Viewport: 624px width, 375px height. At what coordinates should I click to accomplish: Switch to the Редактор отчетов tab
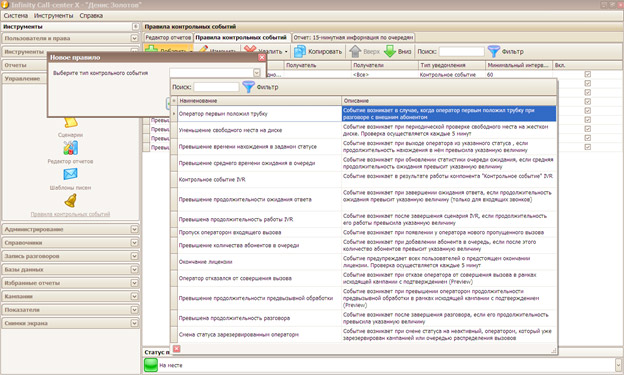coord(168,37)
